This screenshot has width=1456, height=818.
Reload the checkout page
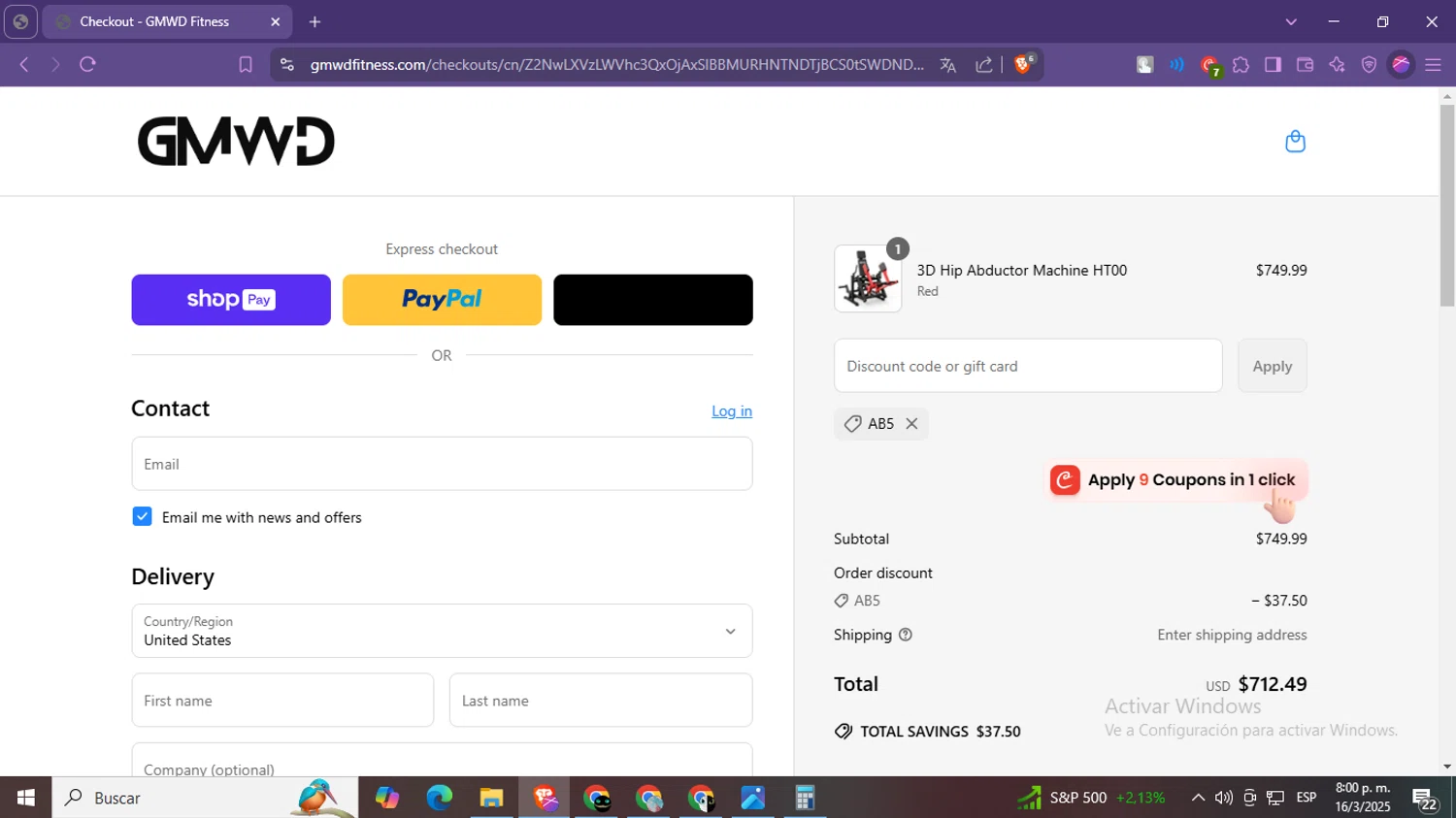[x=88, y=64]
